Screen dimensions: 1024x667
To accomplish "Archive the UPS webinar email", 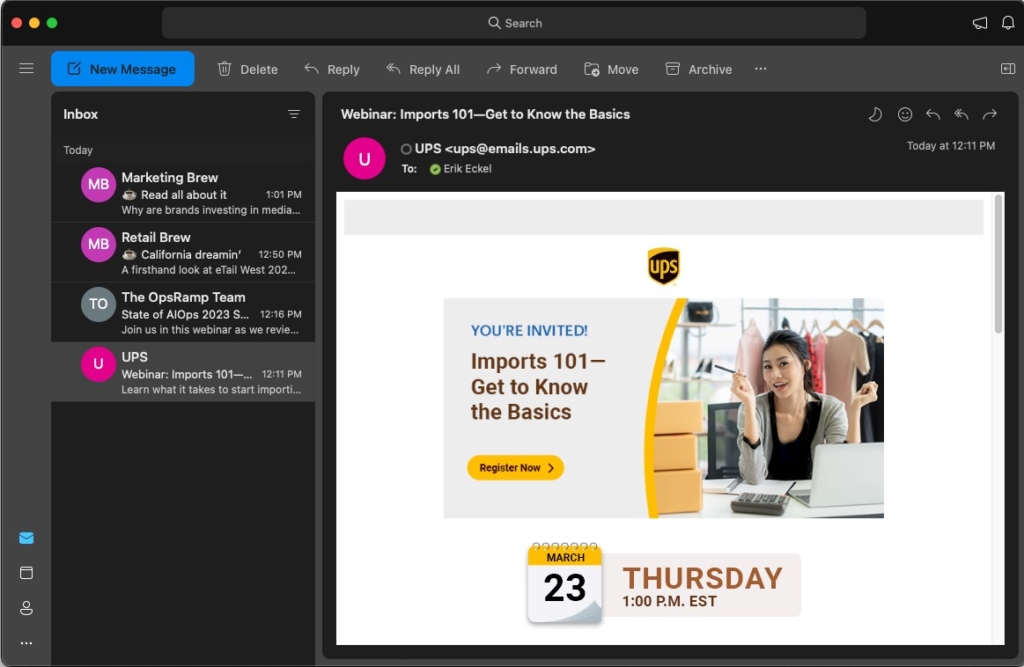I will click(x=699, y=69).
